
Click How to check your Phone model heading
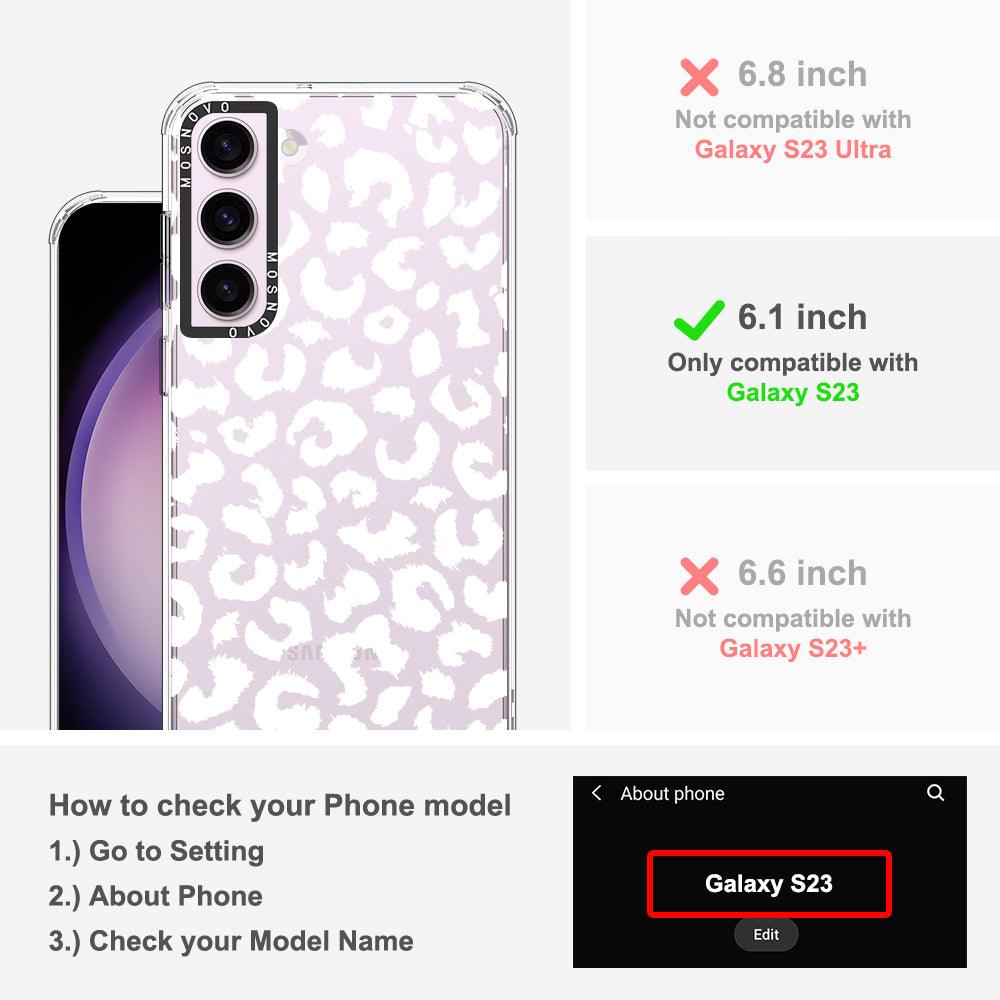click(280, 805)
